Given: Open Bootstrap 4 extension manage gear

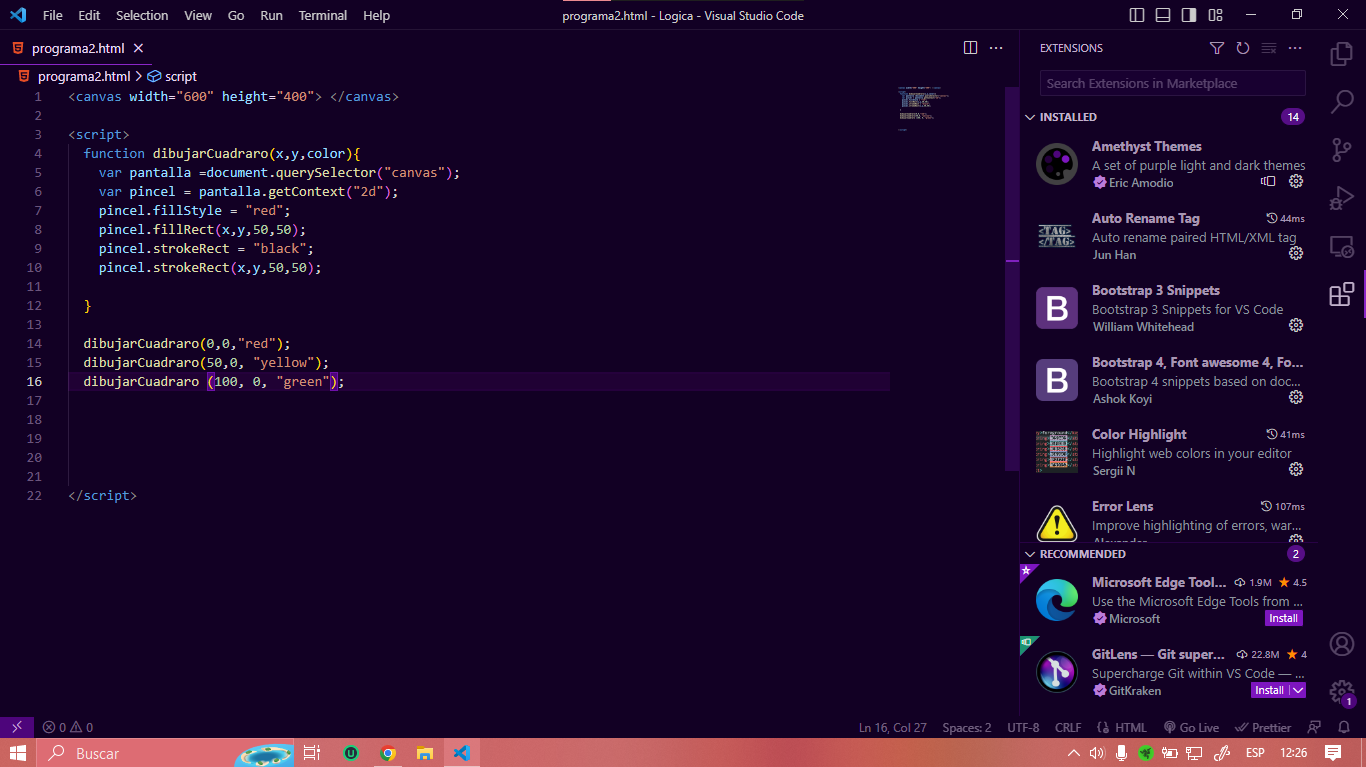Looking at the screenshot, I should tap(1296, 398).
